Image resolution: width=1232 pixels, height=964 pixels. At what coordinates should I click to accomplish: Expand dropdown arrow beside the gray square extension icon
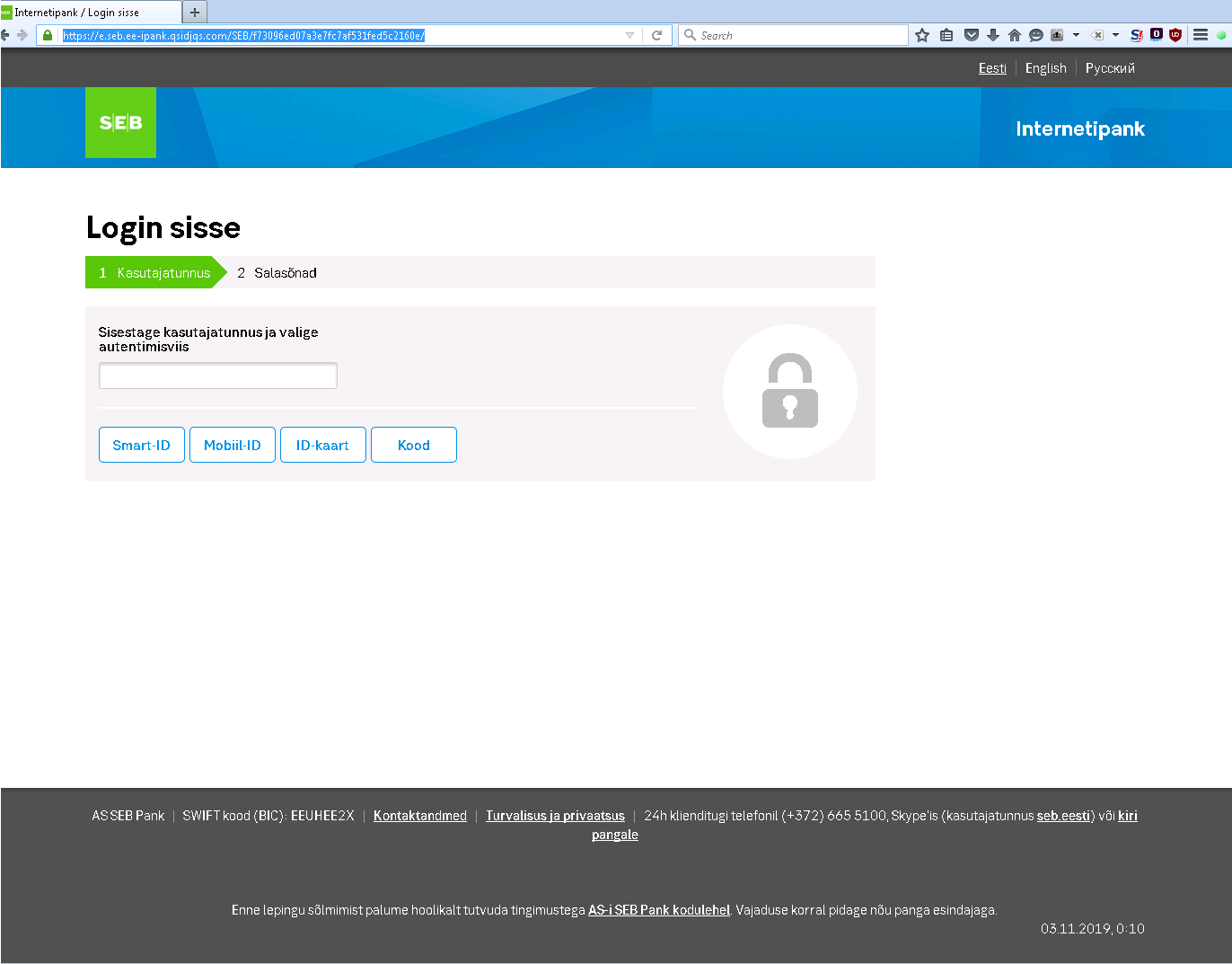click(x=1076, y=35)
